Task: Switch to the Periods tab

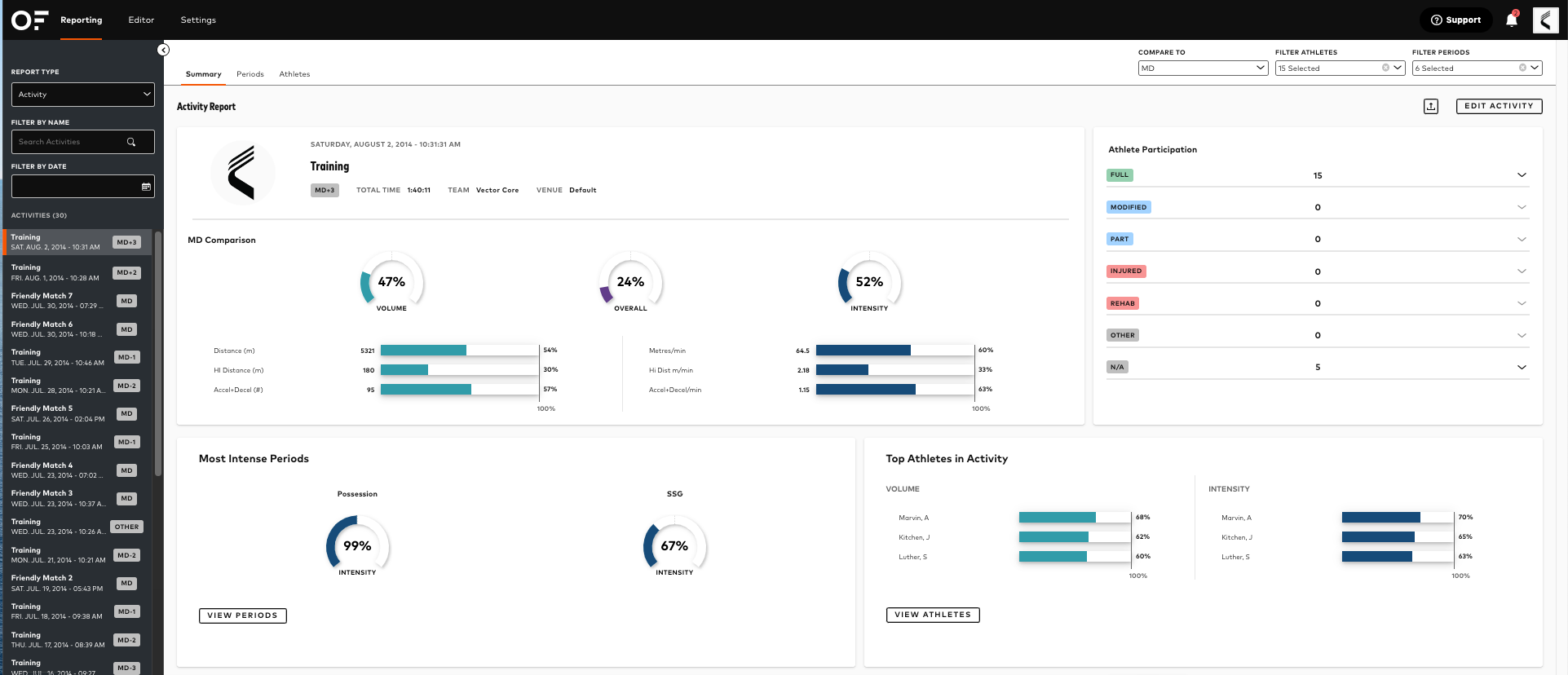Action: [x=250, y=74]
